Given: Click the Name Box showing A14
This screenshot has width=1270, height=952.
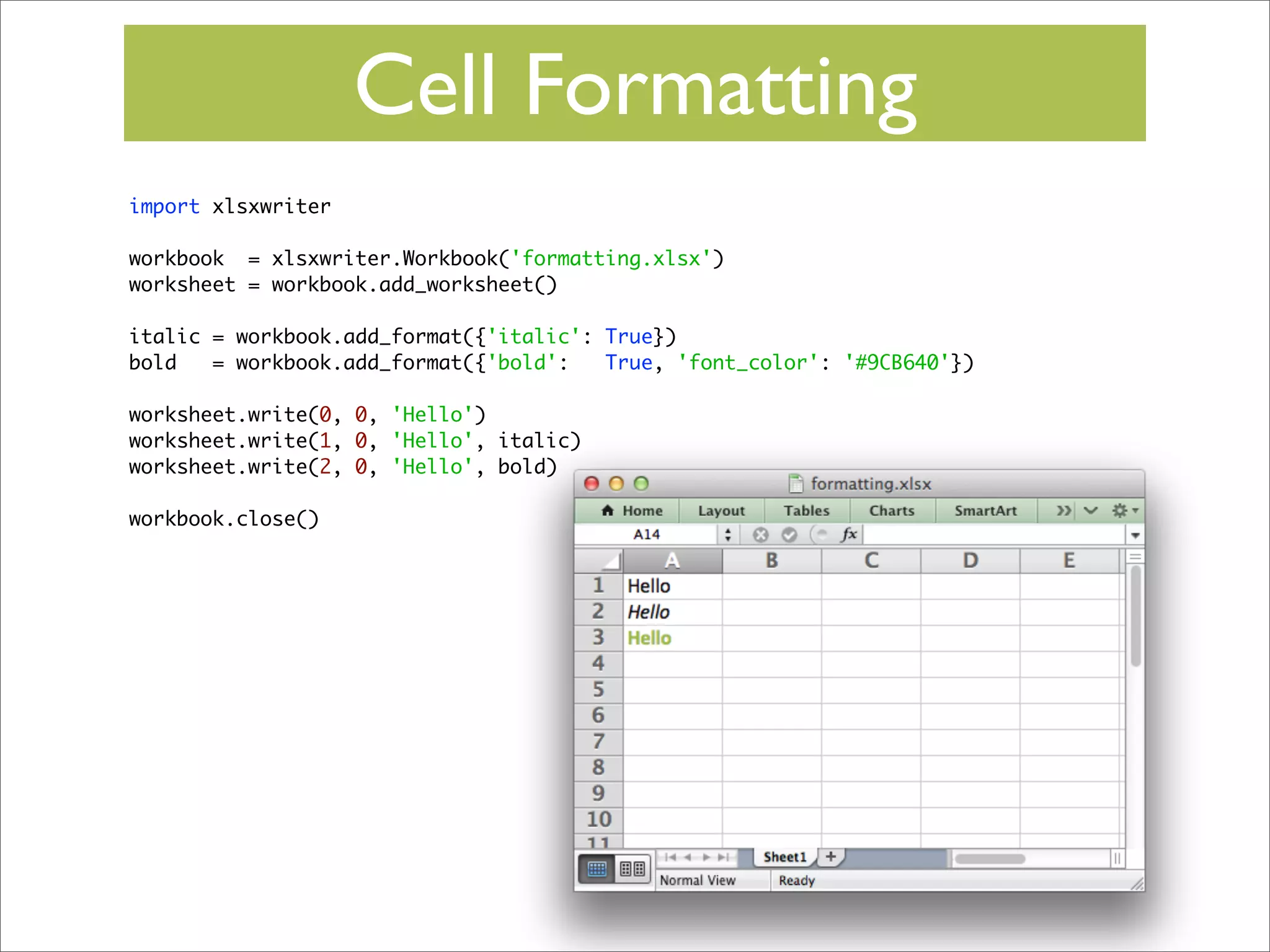Looking at the screenshot, I should pos(646,534).
